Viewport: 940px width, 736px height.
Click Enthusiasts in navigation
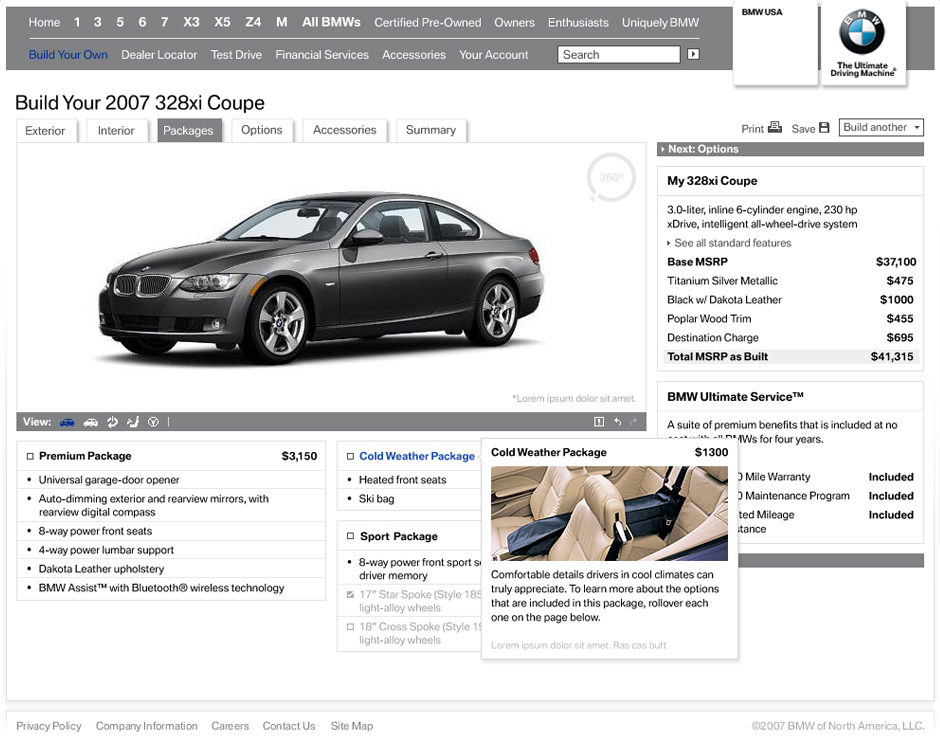click(x=578, y=23)
